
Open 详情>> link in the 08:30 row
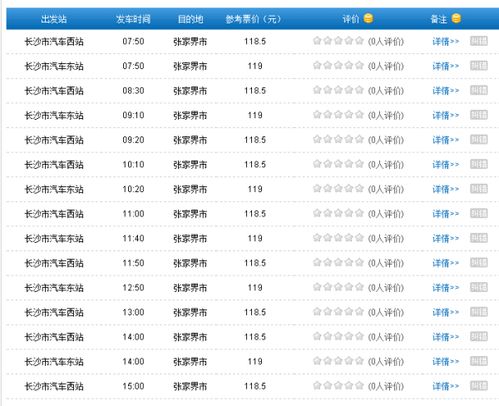coord(446,91)
